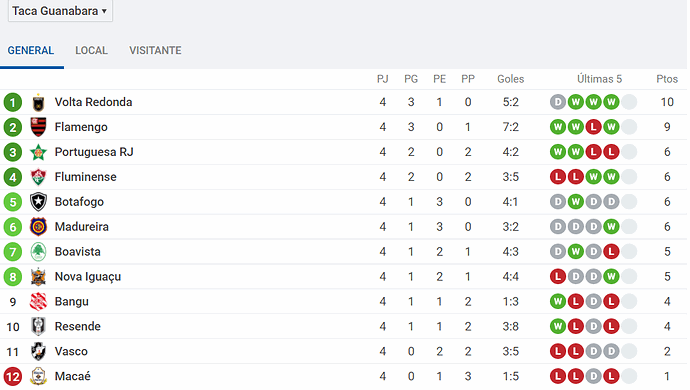This screenshot has height=390, width=690.
Task: Click the Vasco club crest
Action: click(38, 352)
